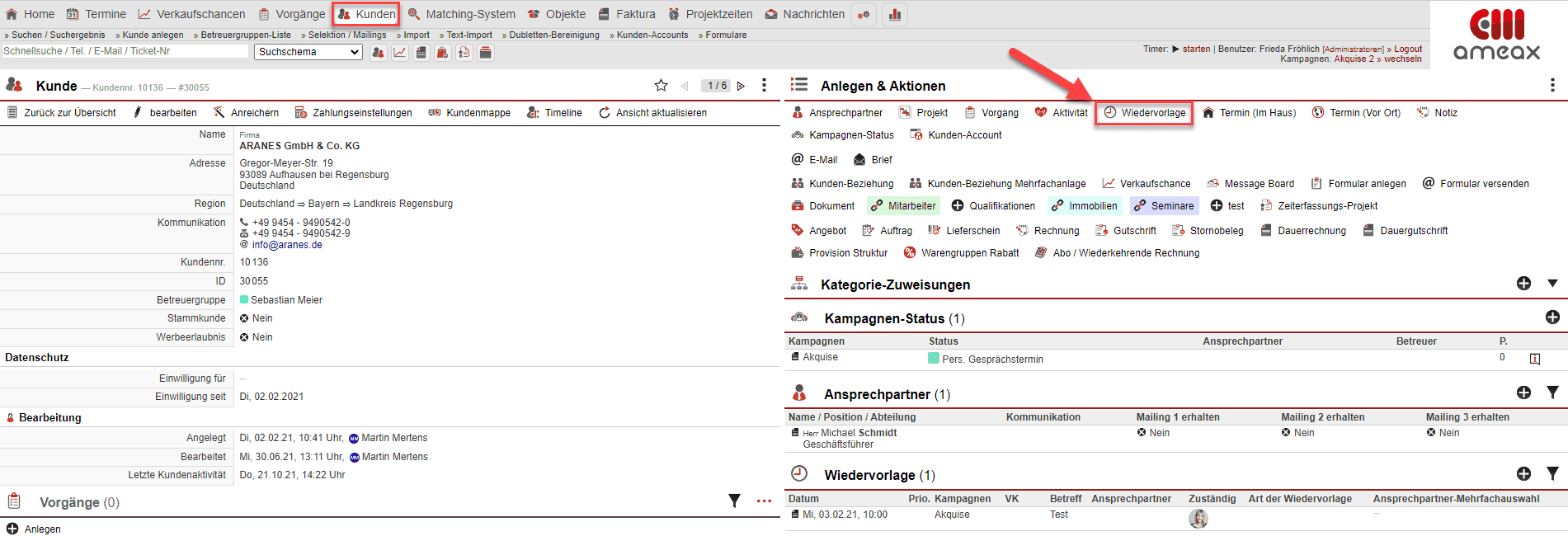The height and width of the screenshot is (536, 1568).
Task: Click the Wiedervorlage action button
Action: (x=1144, y=113)
